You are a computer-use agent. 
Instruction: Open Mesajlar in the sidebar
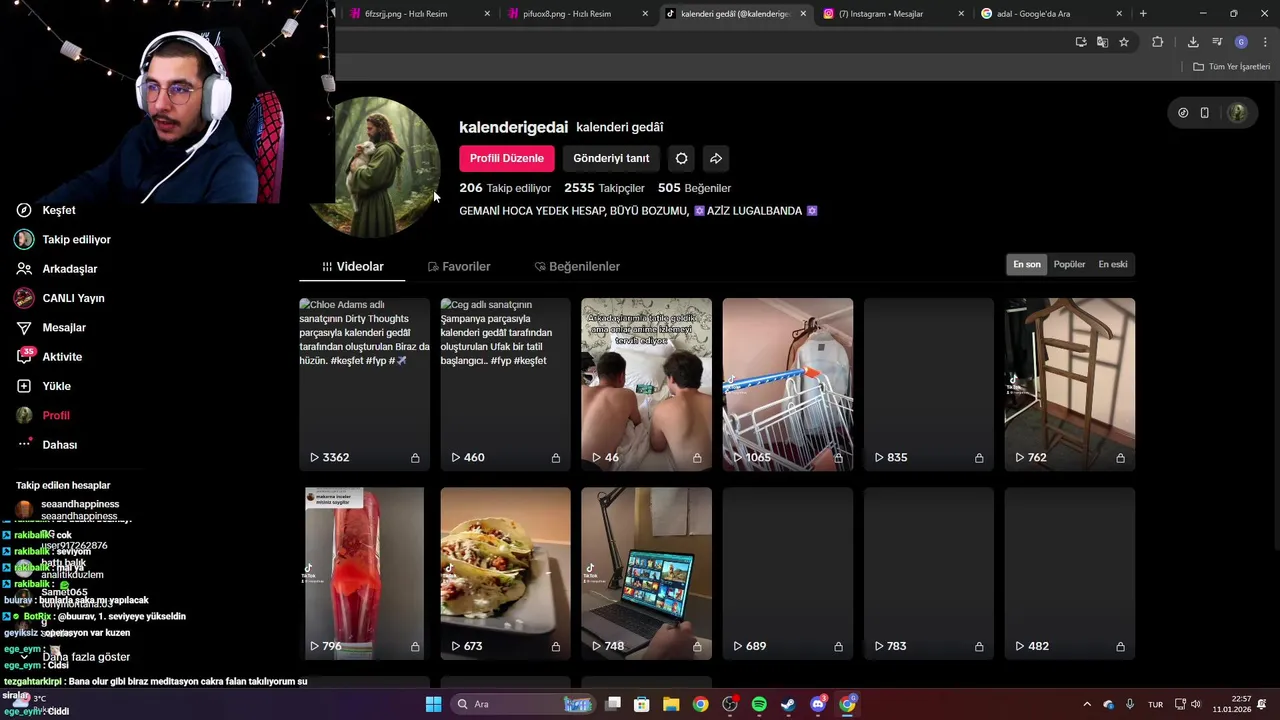[51, 328]
